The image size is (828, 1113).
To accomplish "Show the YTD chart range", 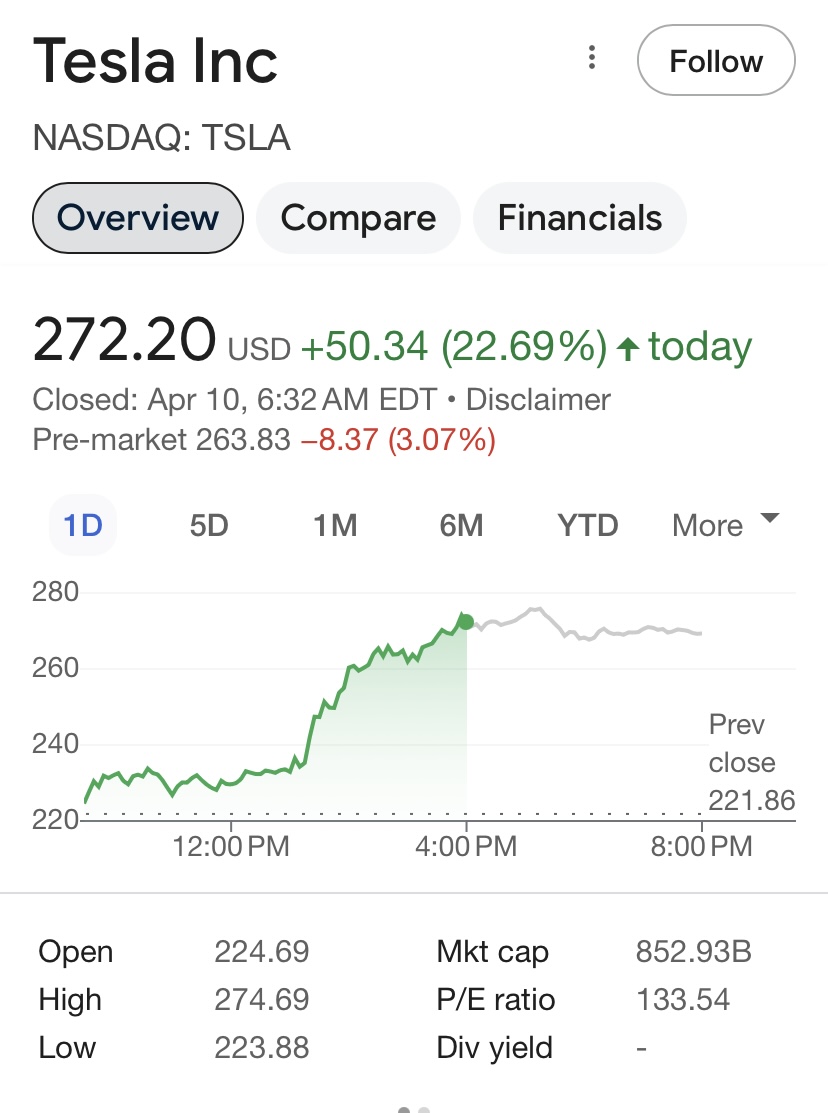I will [x=588, y=525].
